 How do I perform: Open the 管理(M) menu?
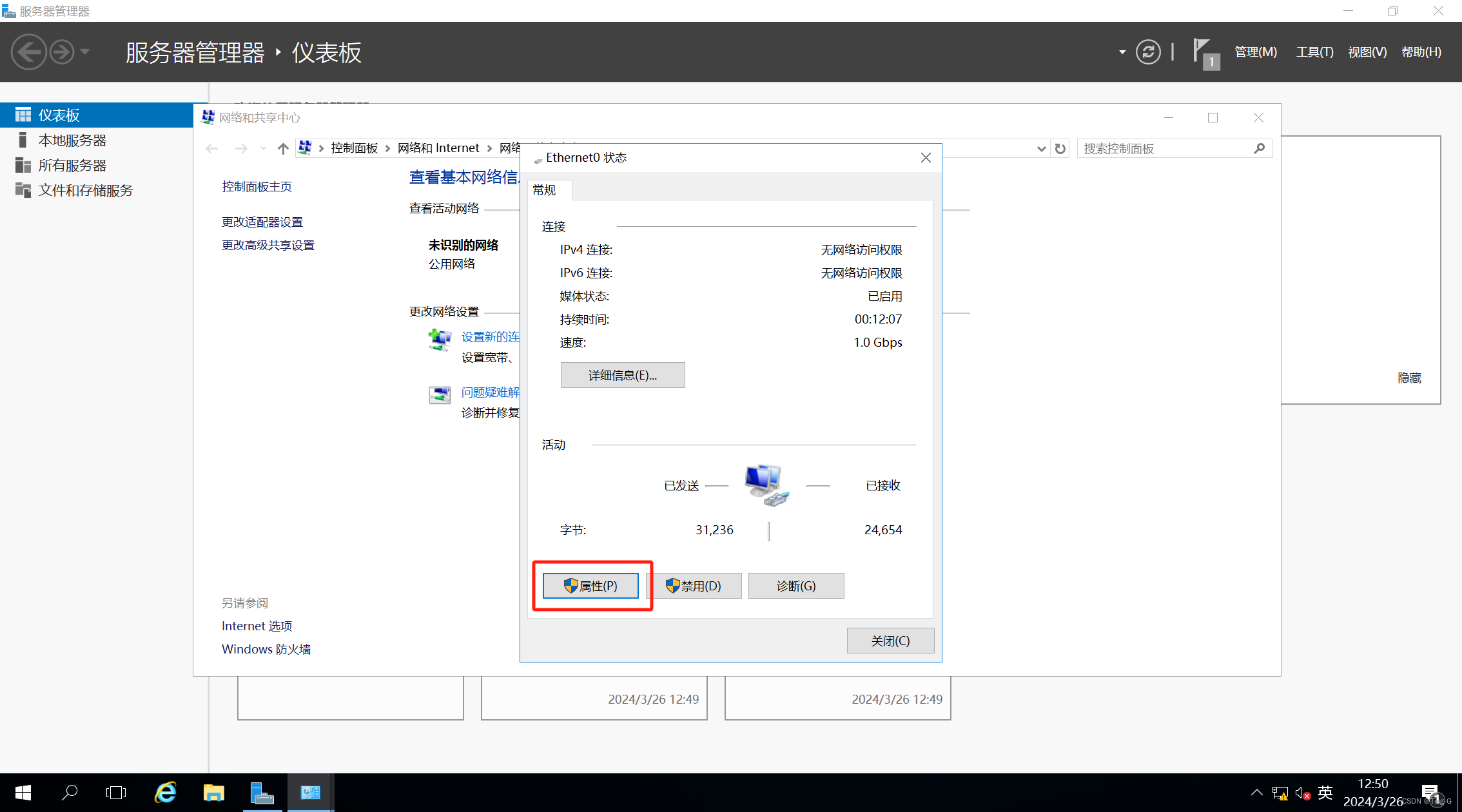pyautogui.click(x=1255, y=52)
